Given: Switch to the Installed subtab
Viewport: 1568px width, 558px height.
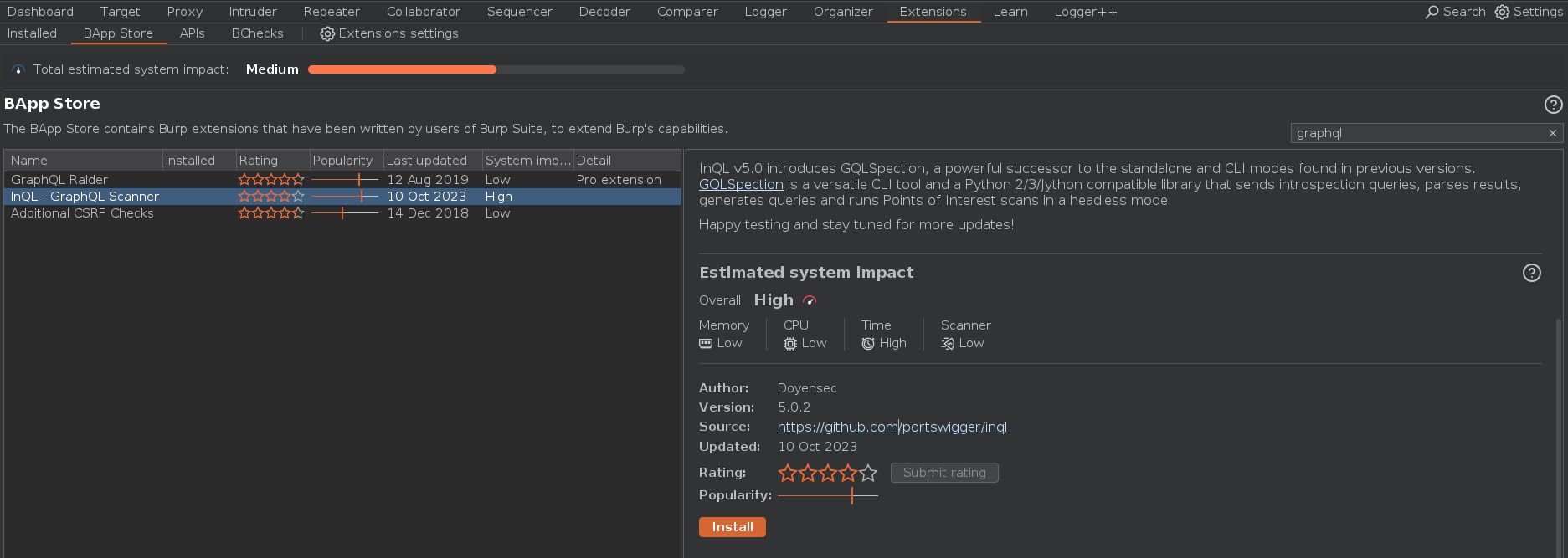Looking at the screenshot, I should pyautogui.click(x=32, y=33).
